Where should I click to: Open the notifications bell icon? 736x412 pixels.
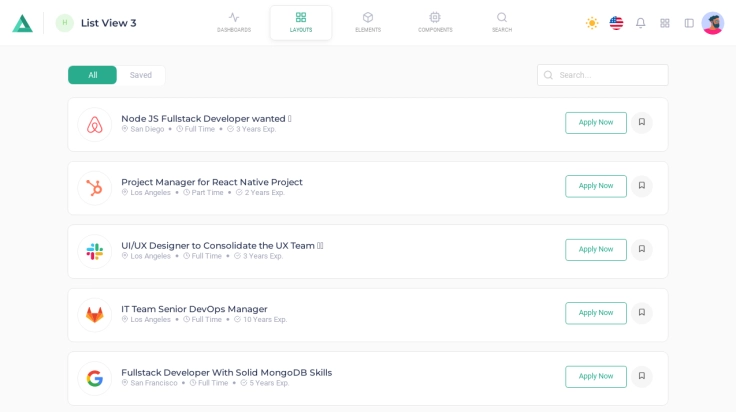(x=640, y=23)
